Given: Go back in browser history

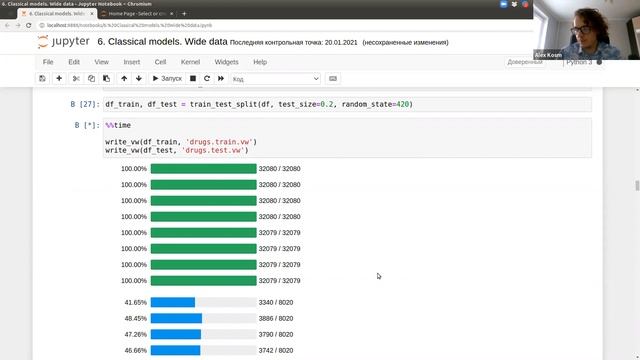Looking at the screenshot, I should point(7,25).
